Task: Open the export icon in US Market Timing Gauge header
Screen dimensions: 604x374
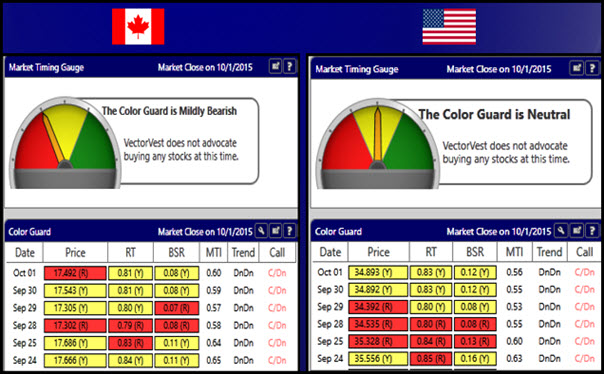Action: click(x=577, y=69)
